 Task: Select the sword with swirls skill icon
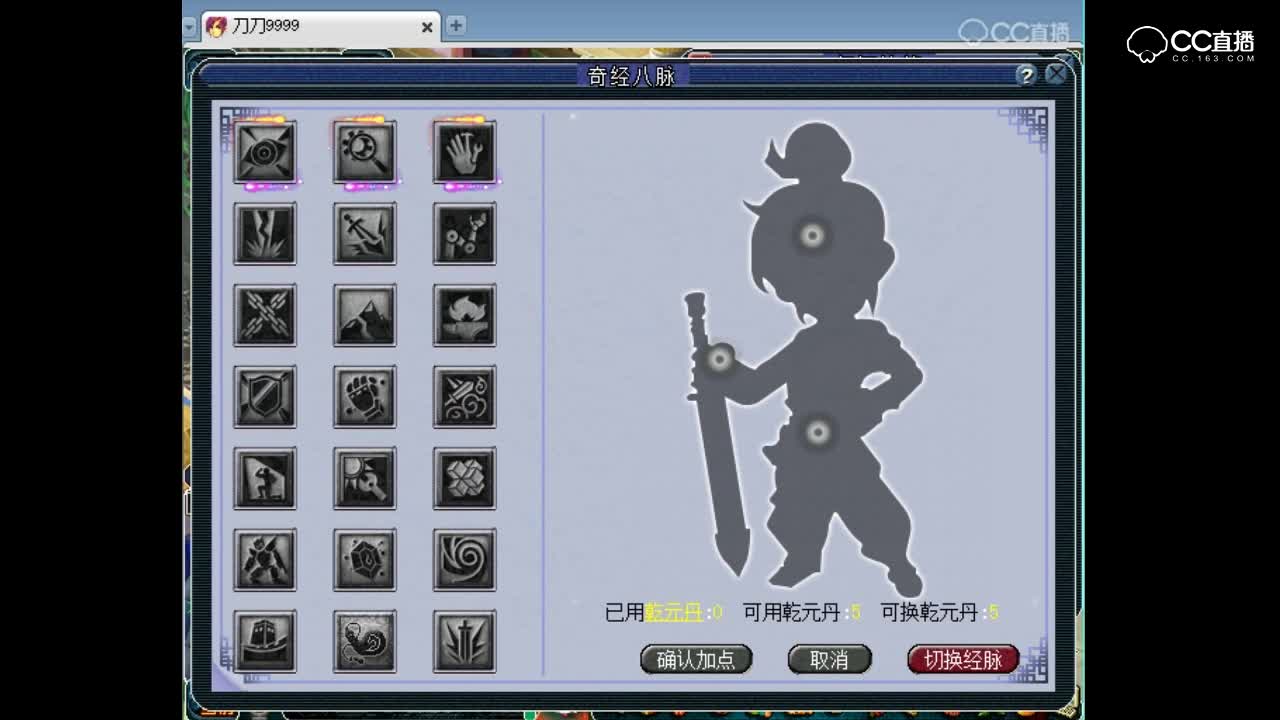[x=465, y=397]
